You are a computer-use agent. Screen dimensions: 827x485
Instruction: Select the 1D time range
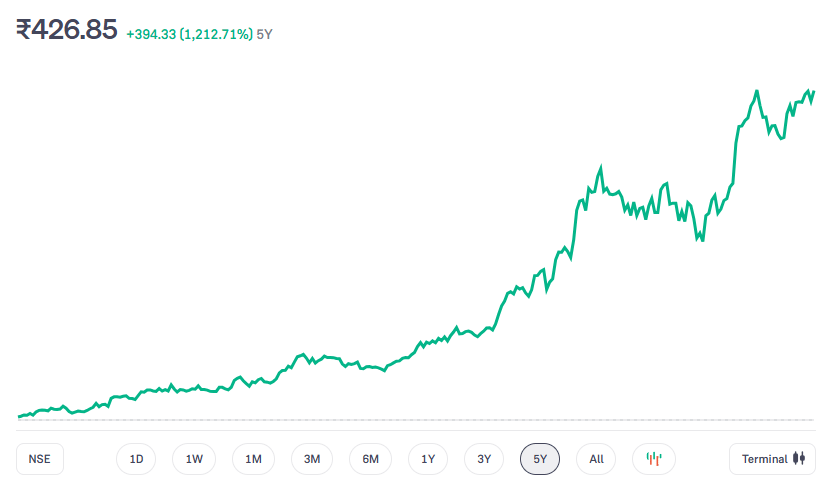point(136,459)
